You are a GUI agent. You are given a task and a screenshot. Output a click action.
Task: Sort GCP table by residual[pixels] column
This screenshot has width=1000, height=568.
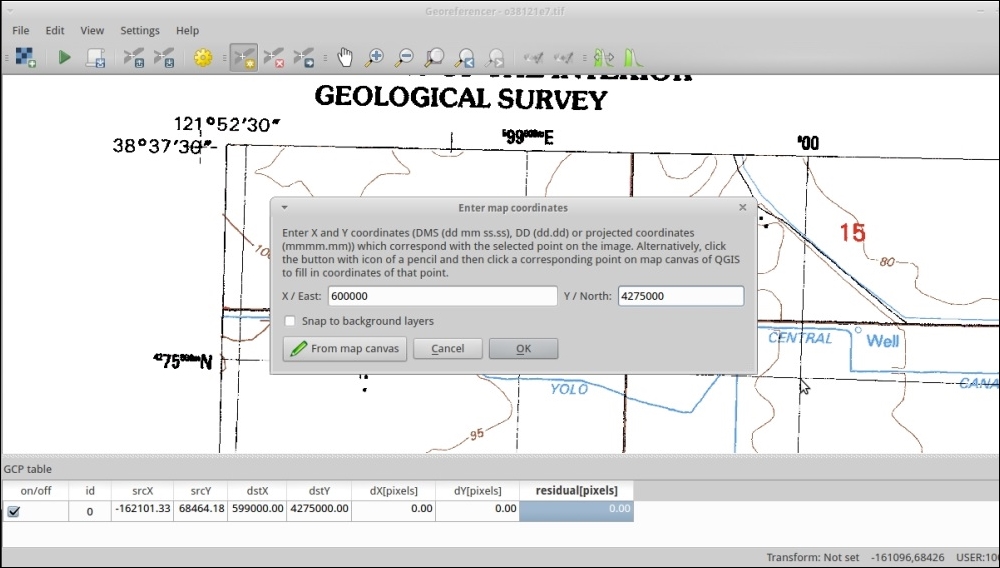(x=576, y=491)
